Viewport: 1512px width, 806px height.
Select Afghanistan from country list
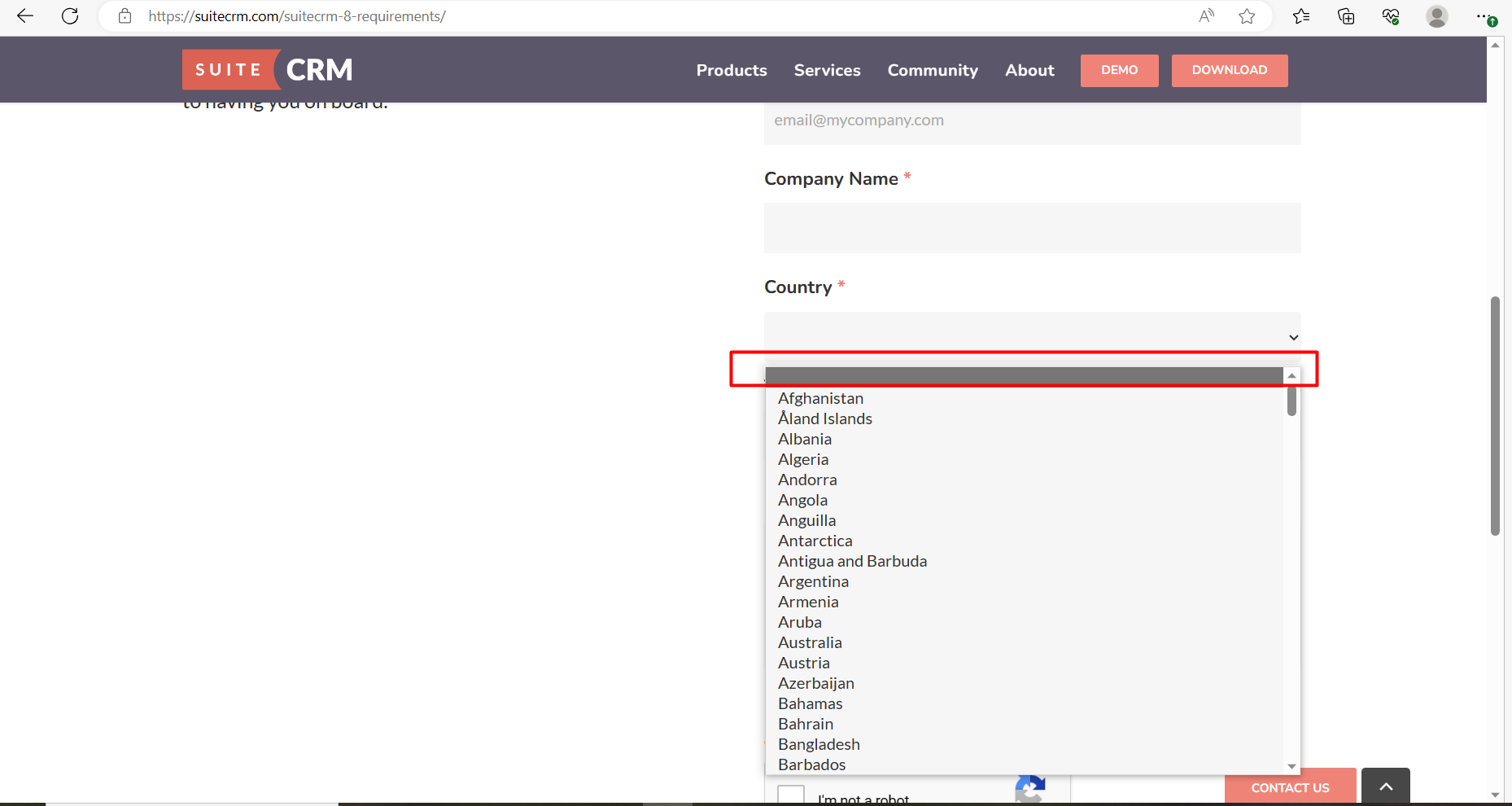[x=1024, y=398]
